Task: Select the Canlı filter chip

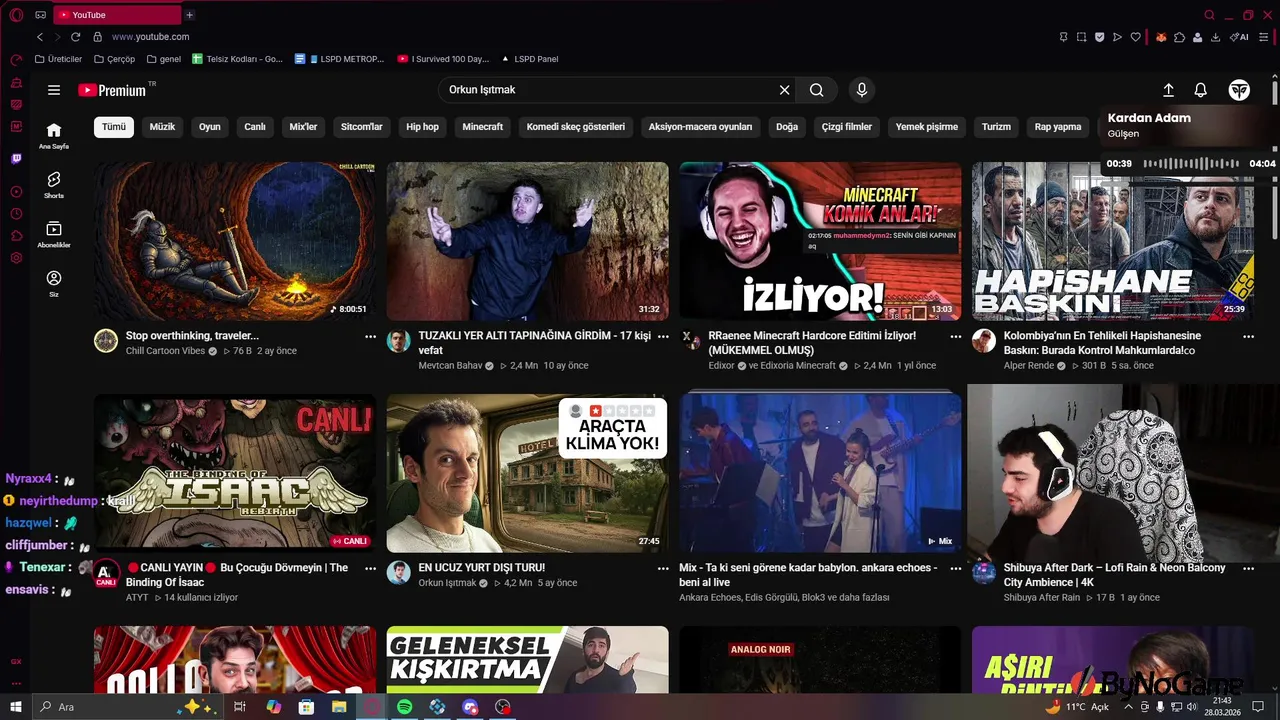Action: pos(255,127)
